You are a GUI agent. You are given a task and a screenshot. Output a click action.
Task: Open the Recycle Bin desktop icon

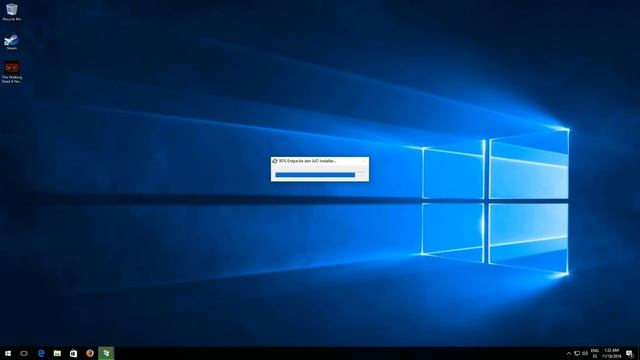[12, 12]
